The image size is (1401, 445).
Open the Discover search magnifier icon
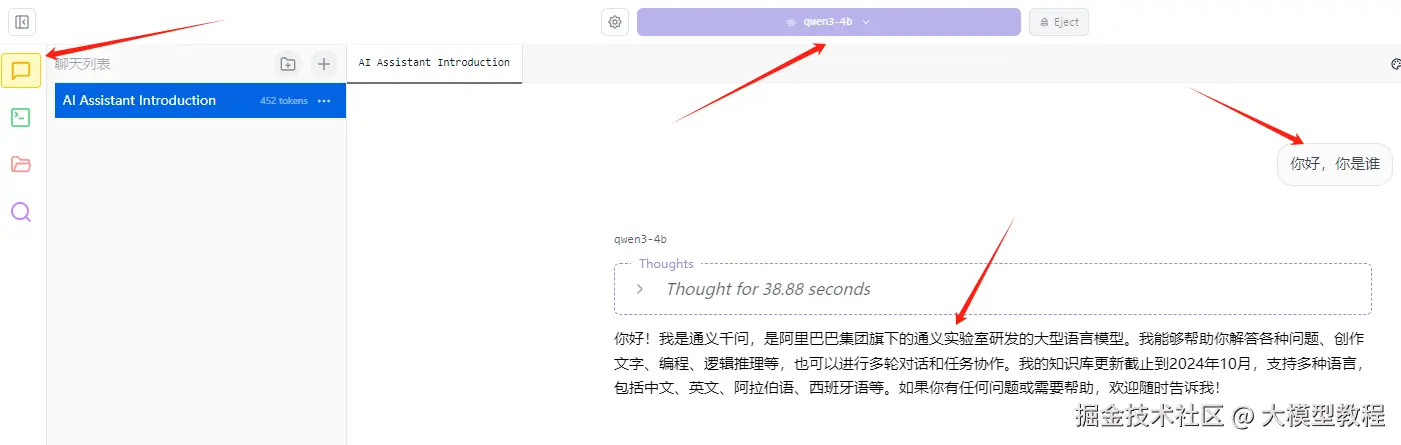[x=21, y=212]
